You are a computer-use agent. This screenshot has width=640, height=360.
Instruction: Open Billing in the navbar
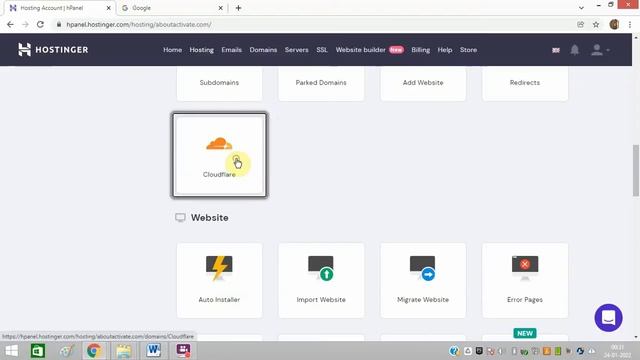coord(420,50)
